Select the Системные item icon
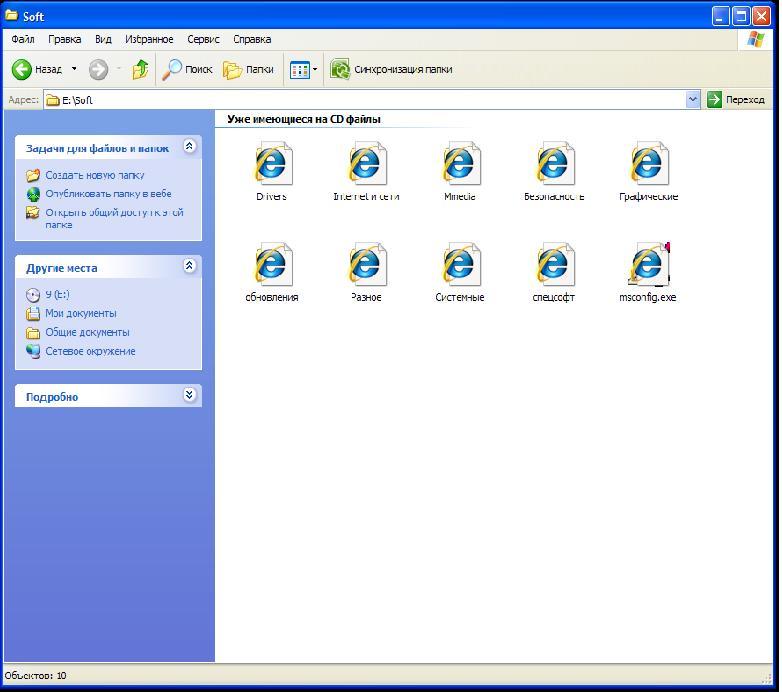 [460, 265]
